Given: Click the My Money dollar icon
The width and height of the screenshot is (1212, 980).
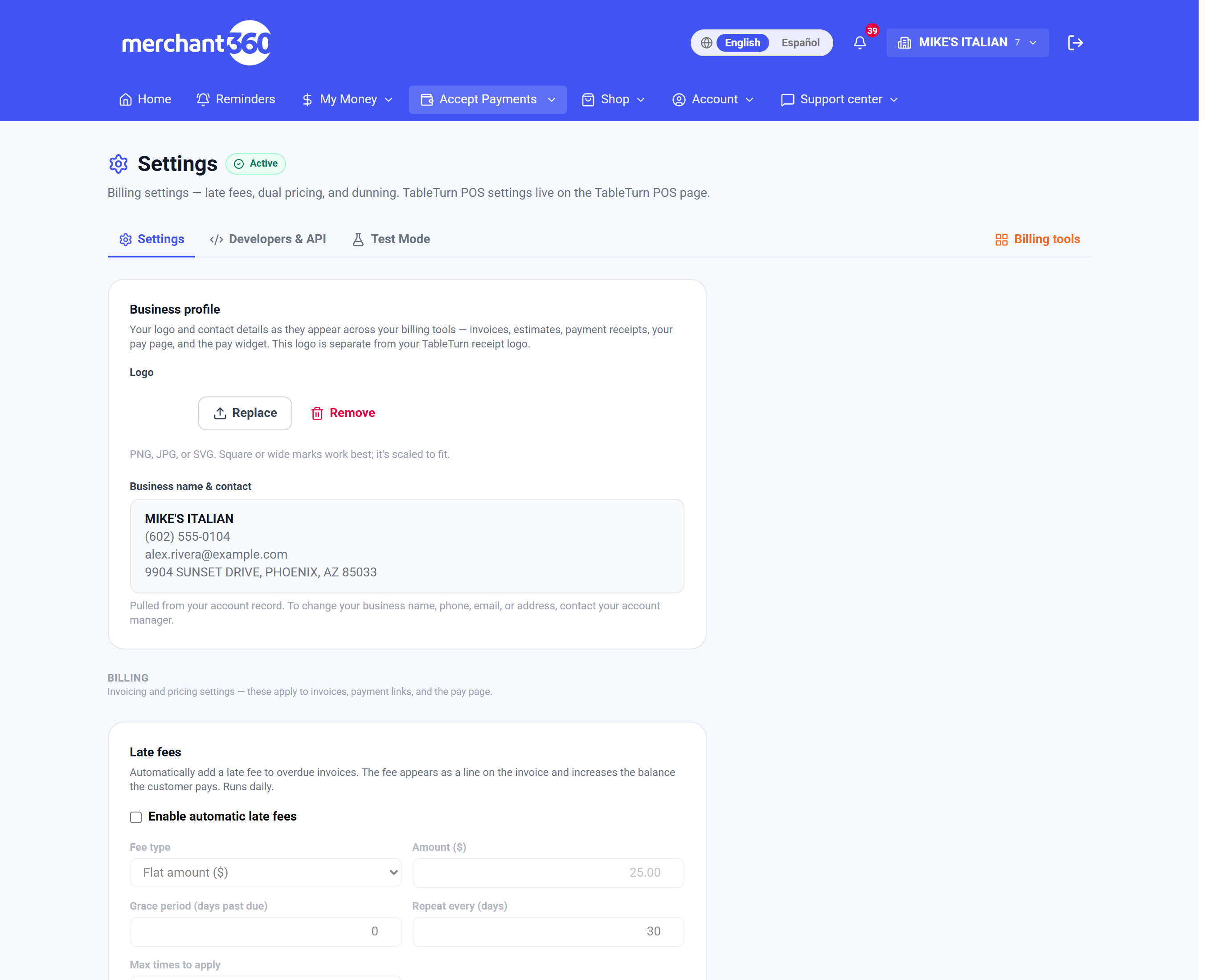Looking at the screenshot, I should click(x=307, y=100).
